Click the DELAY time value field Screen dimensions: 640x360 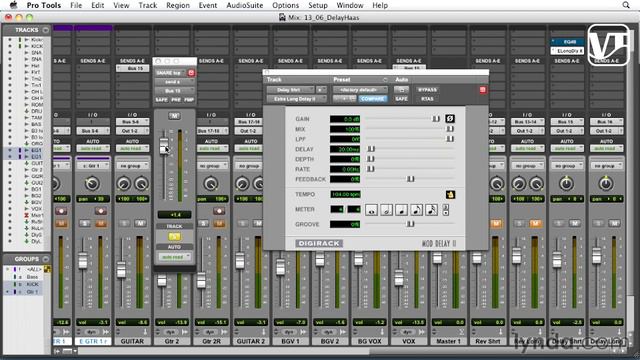pyautogui.click(x=345, y=149)
